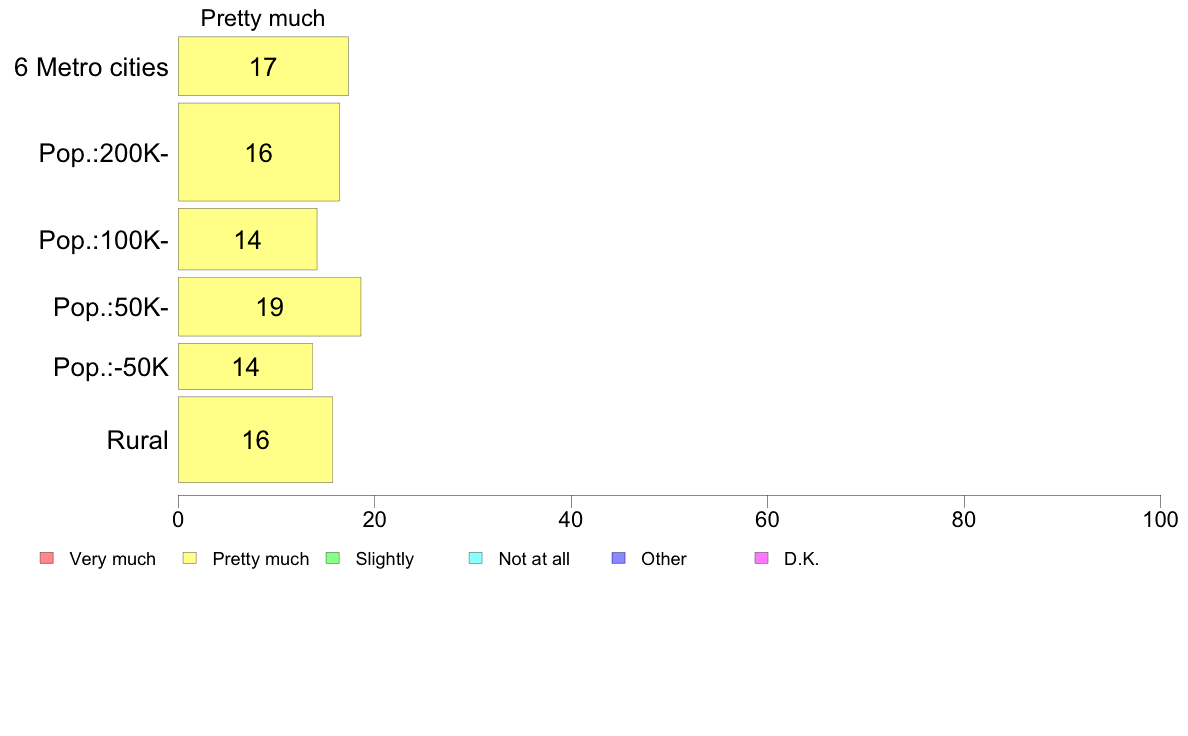
Task: Click the magenta D.K. legend swatch
Action: pyautogui.click(x=761, y=559)
